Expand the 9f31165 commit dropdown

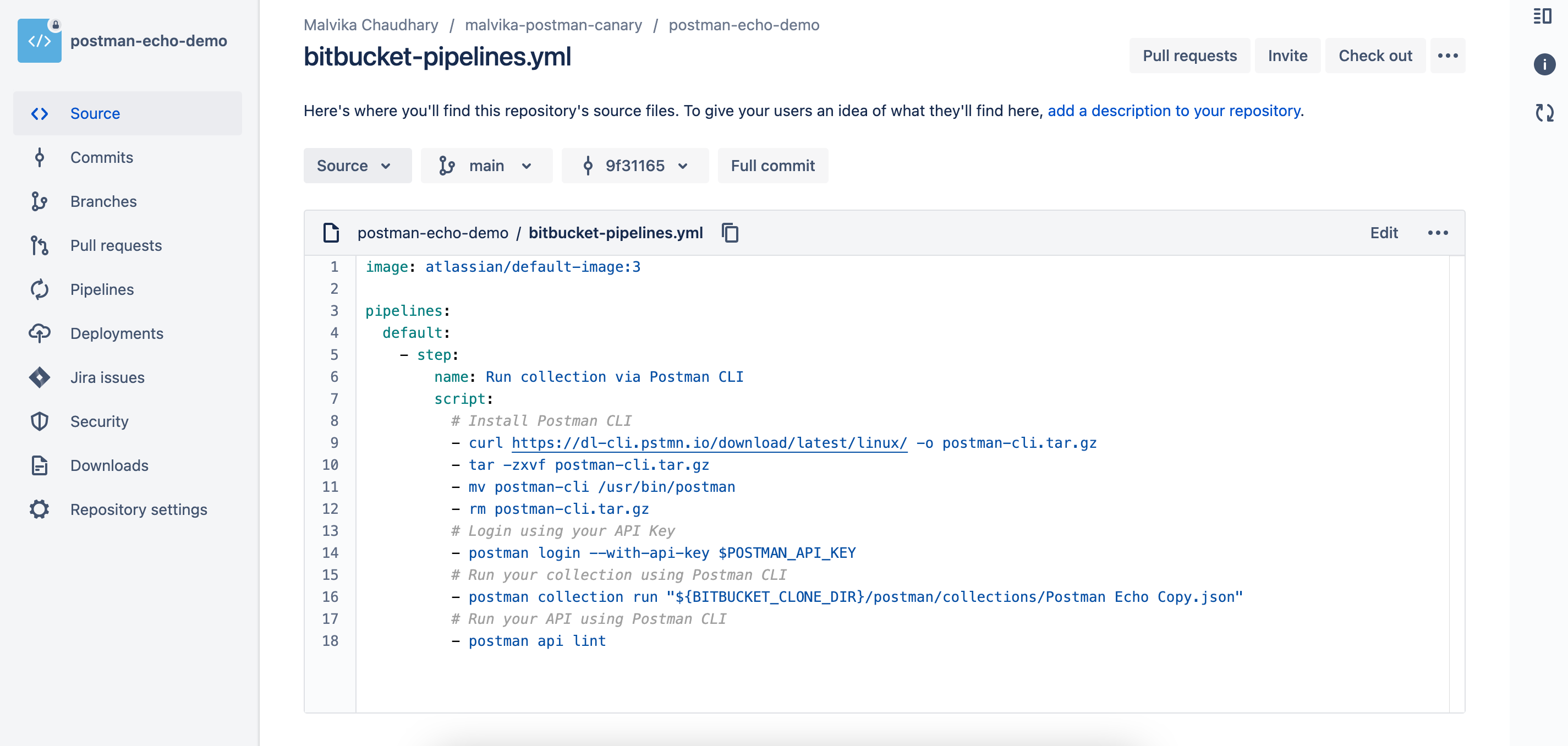(635, 166)
